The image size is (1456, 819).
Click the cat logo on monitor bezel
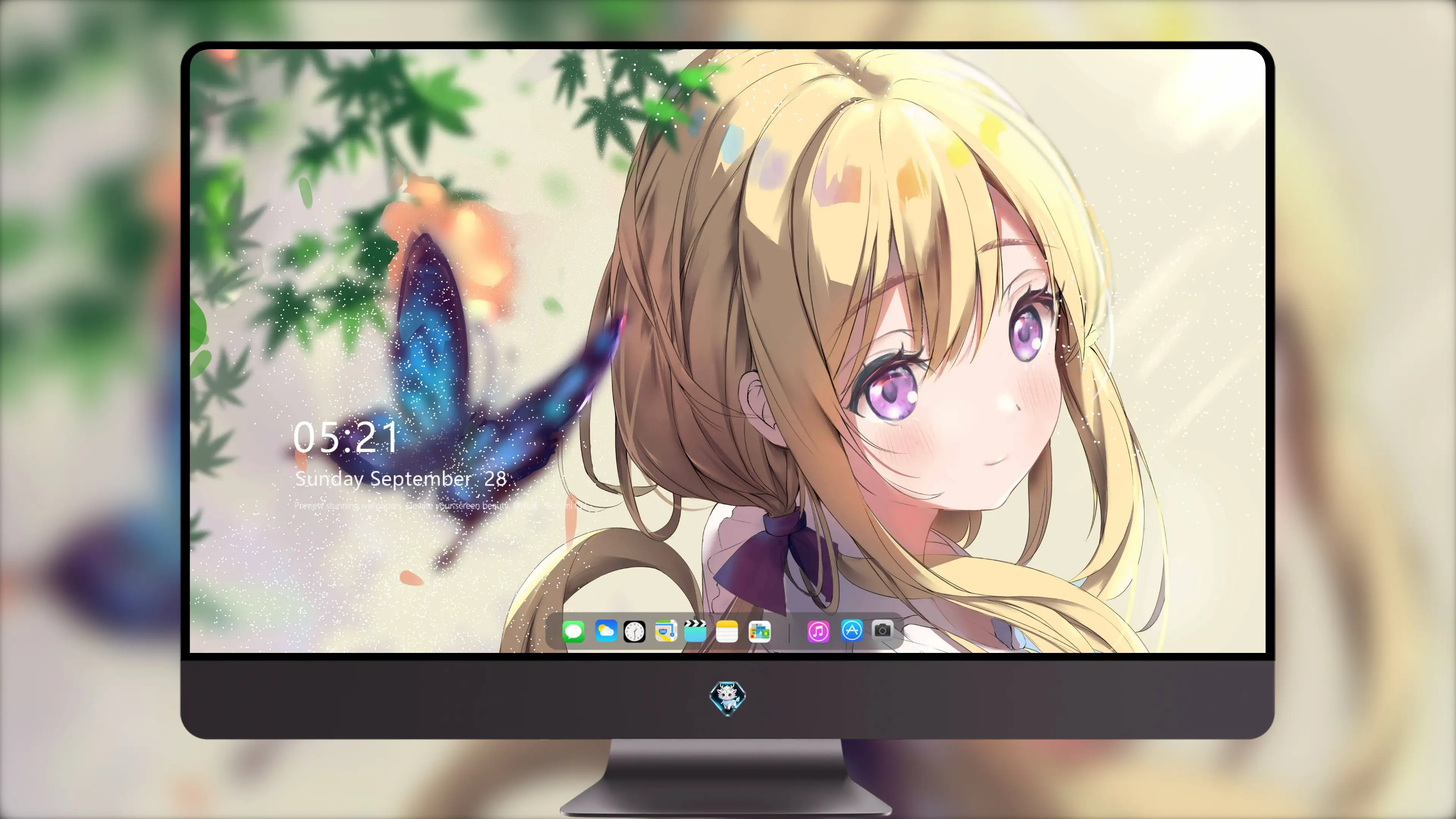728,698
